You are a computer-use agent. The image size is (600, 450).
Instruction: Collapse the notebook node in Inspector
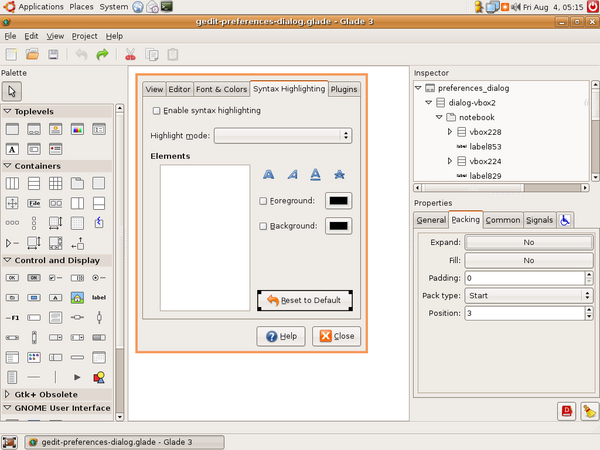(439, 117)
